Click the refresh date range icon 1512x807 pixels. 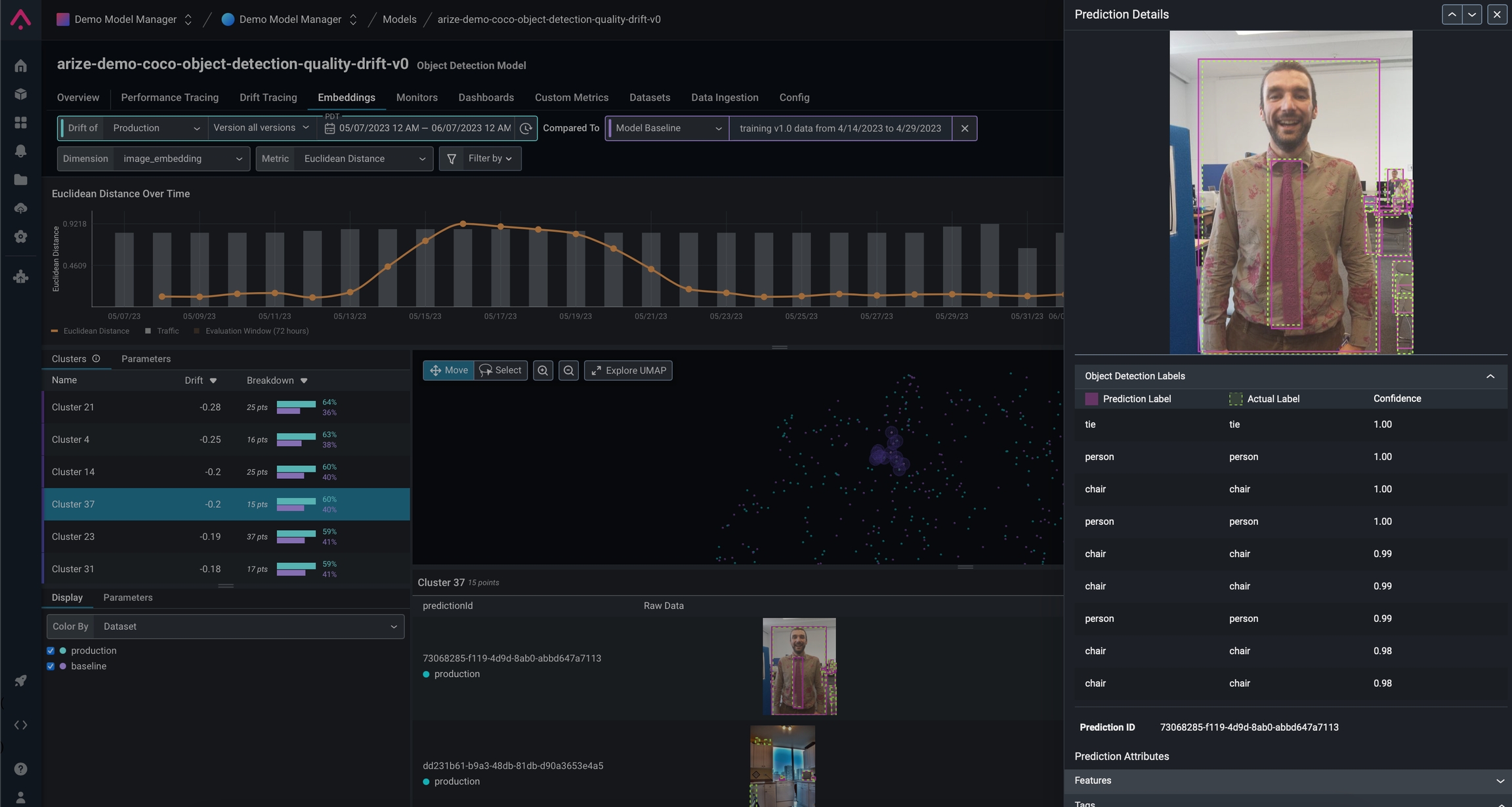[x=526, y=129]
